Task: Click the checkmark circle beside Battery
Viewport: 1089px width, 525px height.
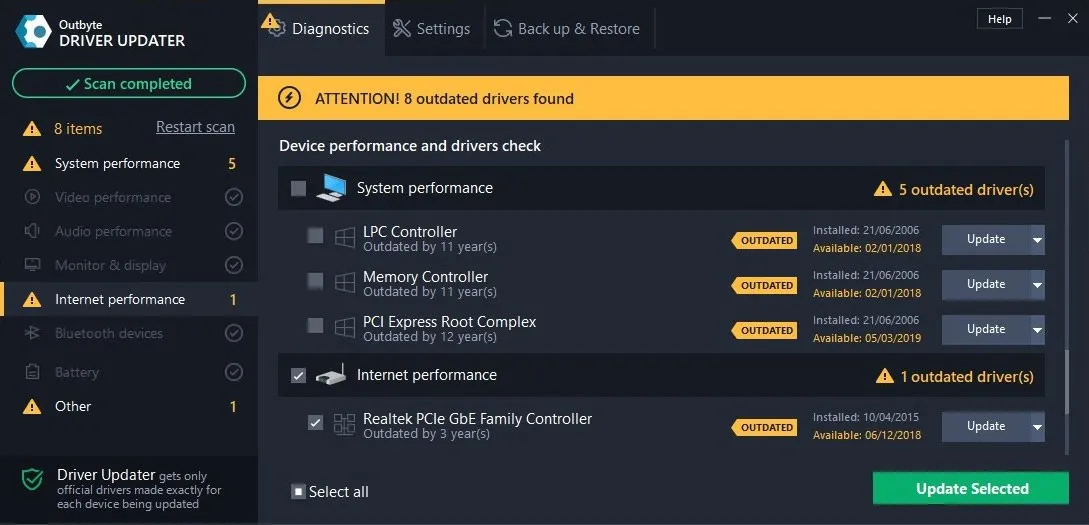Action: [234, 372]
